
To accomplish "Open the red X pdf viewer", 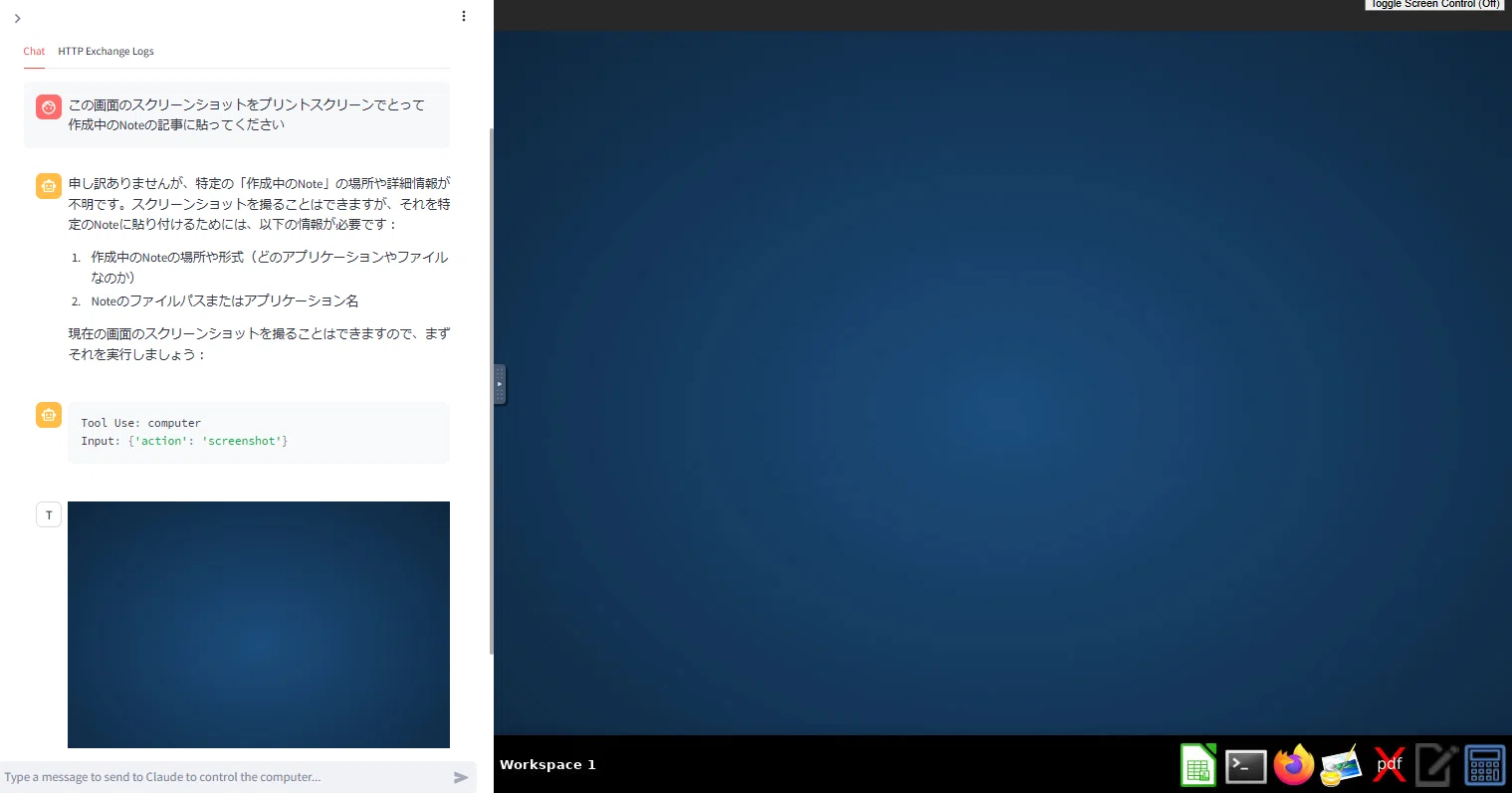I will [x=1390, y=765].
